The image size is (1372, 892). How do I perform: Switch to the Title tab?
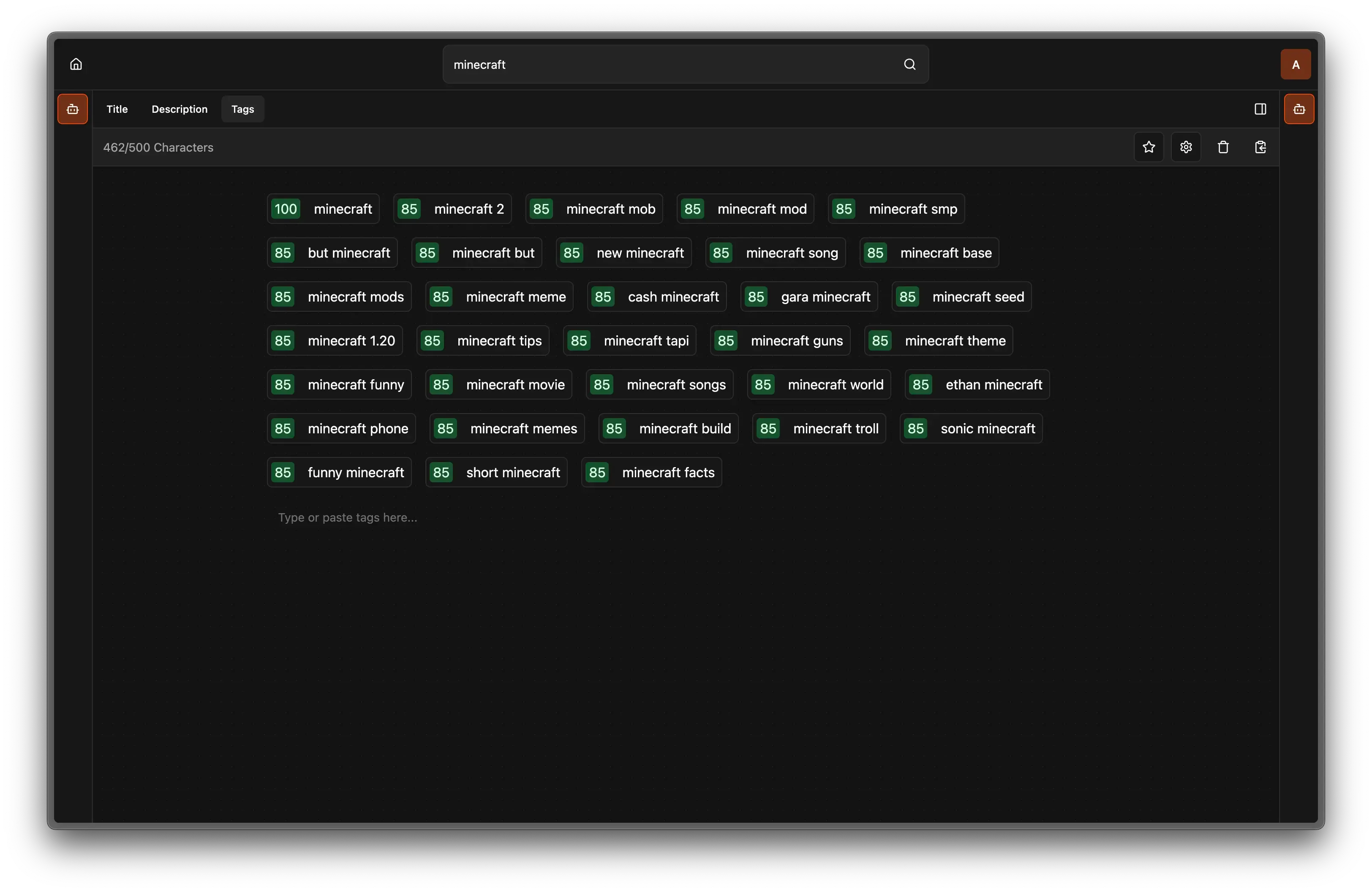tap(117, 109)
